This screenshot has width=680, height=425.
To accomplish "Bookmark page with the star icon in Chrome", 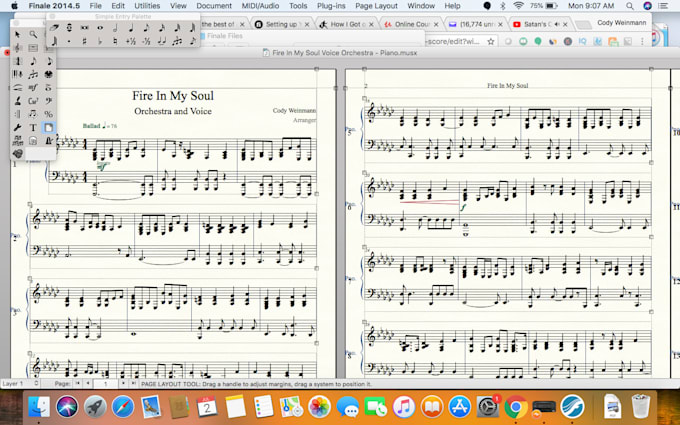I will coord(490,42).
